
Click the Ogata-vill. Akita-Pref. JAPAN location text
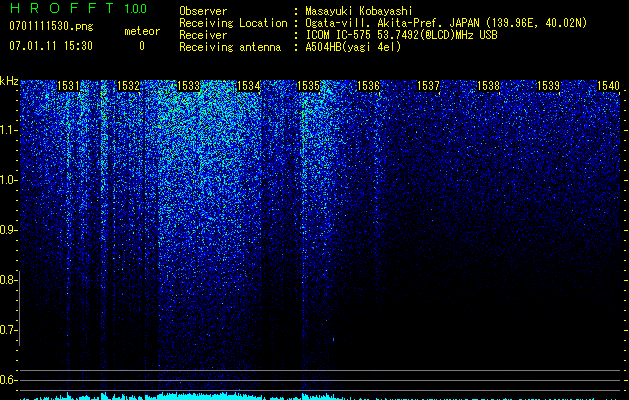click(446, 23)
